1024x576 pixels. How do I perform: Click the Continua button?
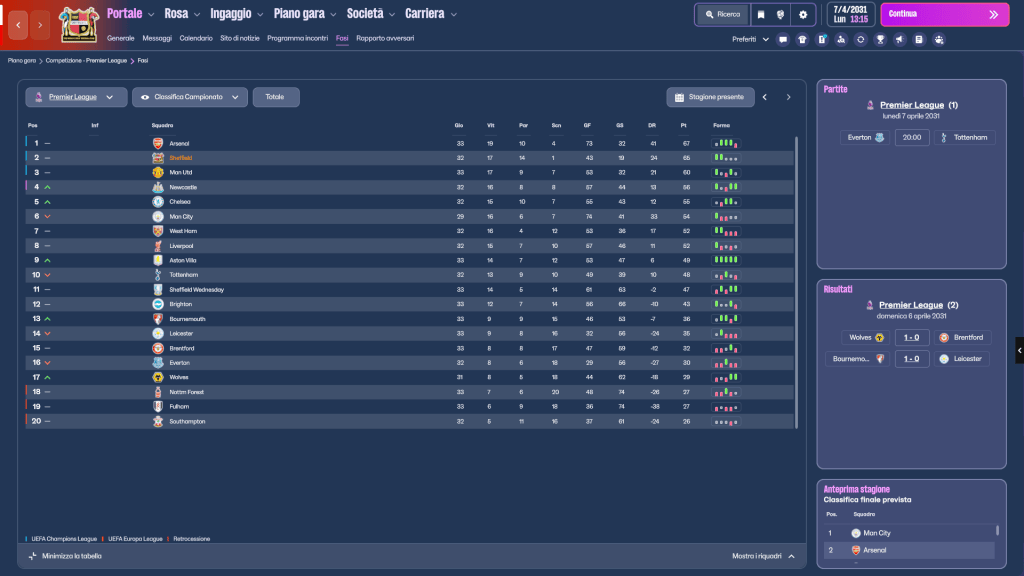click(944, 14)
